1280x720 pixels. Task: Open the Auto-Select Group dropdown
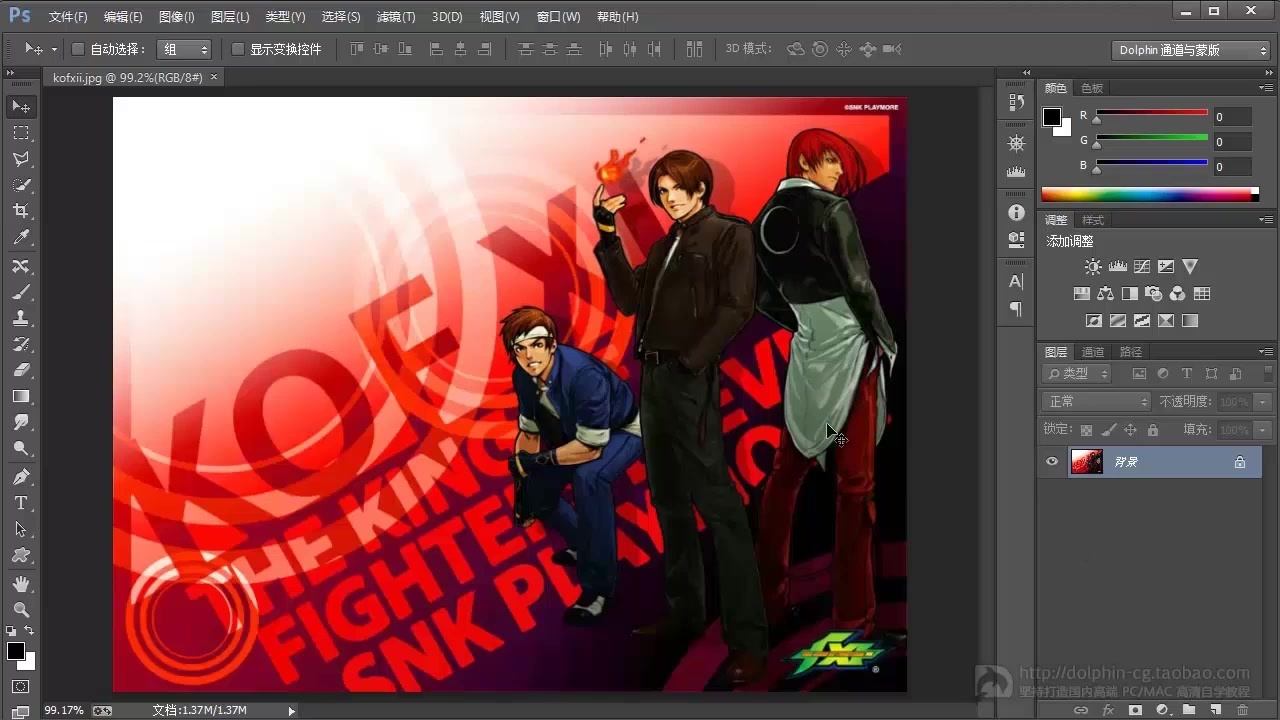click(x=184, y=49)
